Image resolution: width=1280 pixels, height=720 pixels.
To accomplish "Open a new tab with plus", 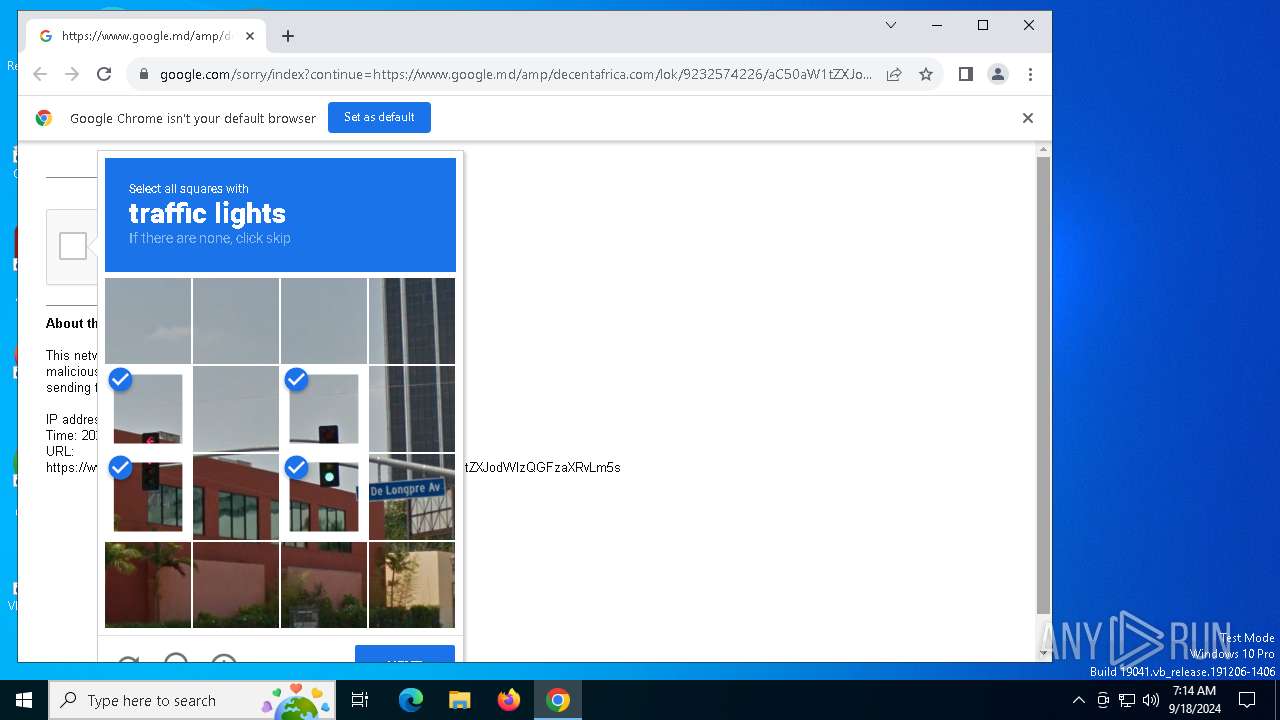I will click(x=288, y=36).
